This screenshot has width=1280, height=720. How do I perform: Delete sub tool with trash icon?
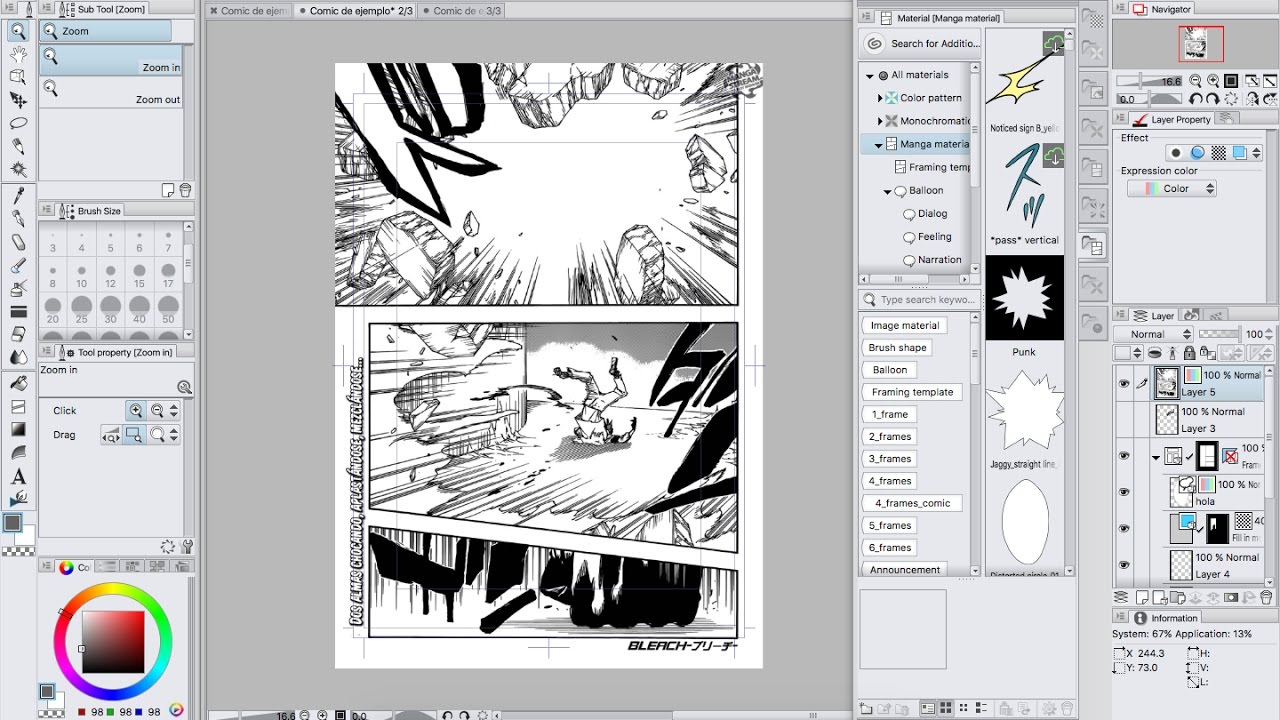[x=186, y=191]
